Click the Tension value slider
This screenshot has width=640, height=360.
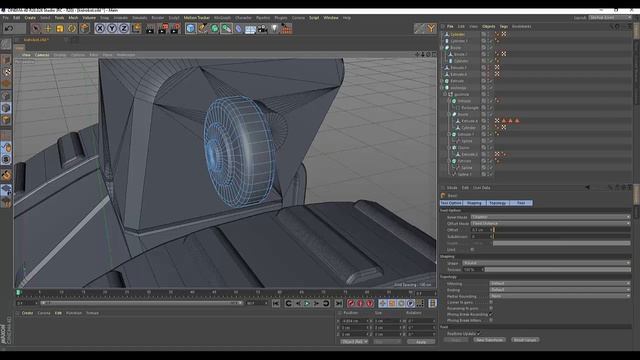558,270
